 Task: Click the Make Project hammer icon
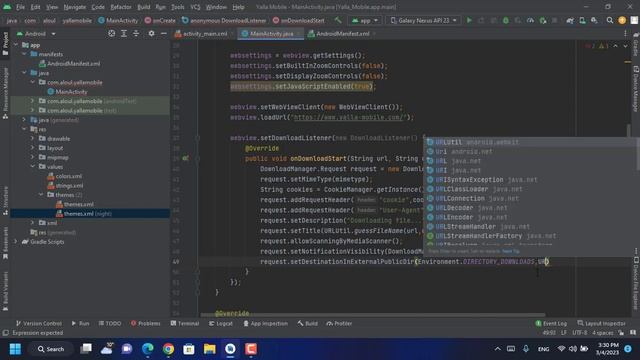pos(338,20)
